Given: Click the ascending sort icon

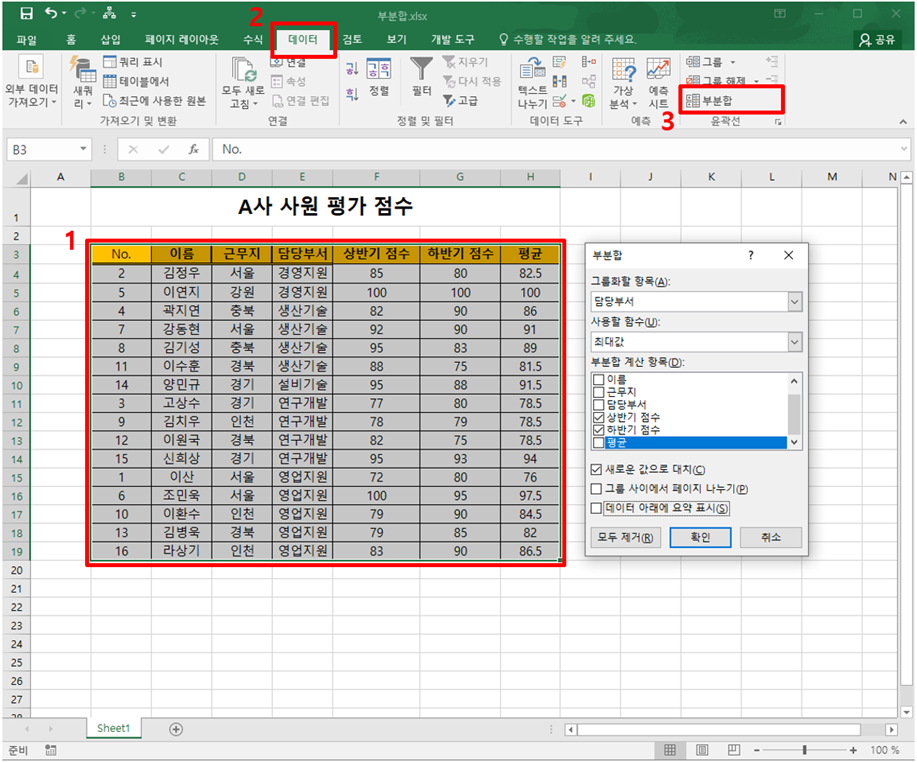Looking at the screenshot, I should (x=351, y=69).
